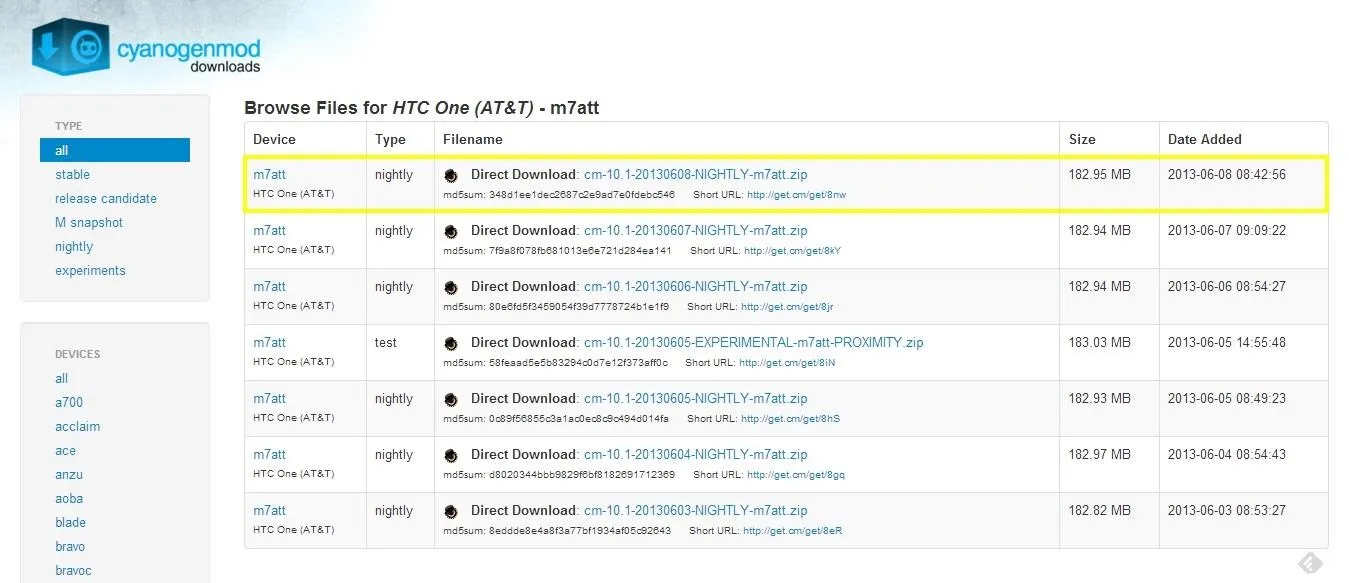Download cm-10.1-20130605-EXPERIMENTAL-m7att-PROXIMITY.zip
This screenshot has height=583, width=1349.
click(x=753, y=342)
